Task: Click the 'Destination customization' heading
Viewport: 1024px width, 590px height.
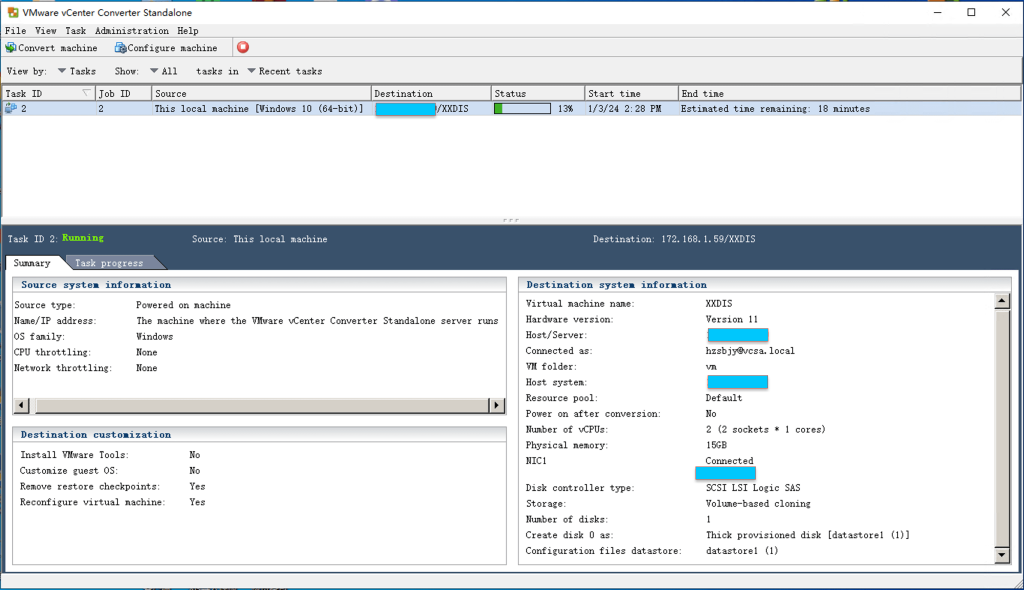Action: point(96,434)
